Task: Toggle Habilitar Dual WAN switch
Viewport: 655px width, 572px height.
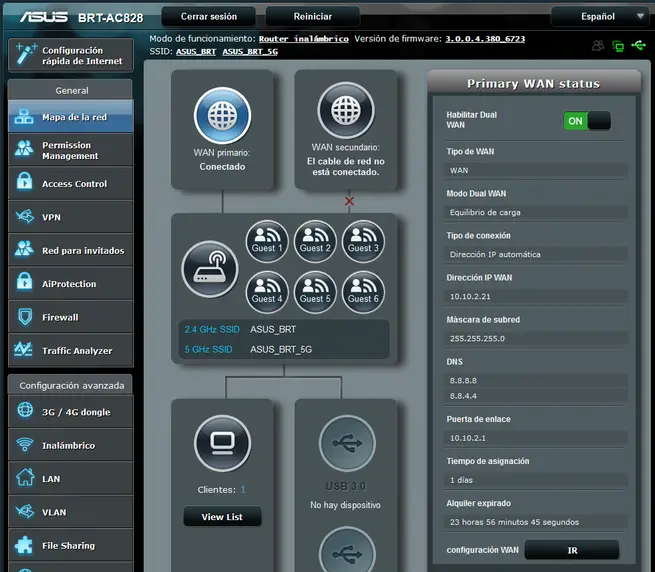Action: [x=586, y=121]
